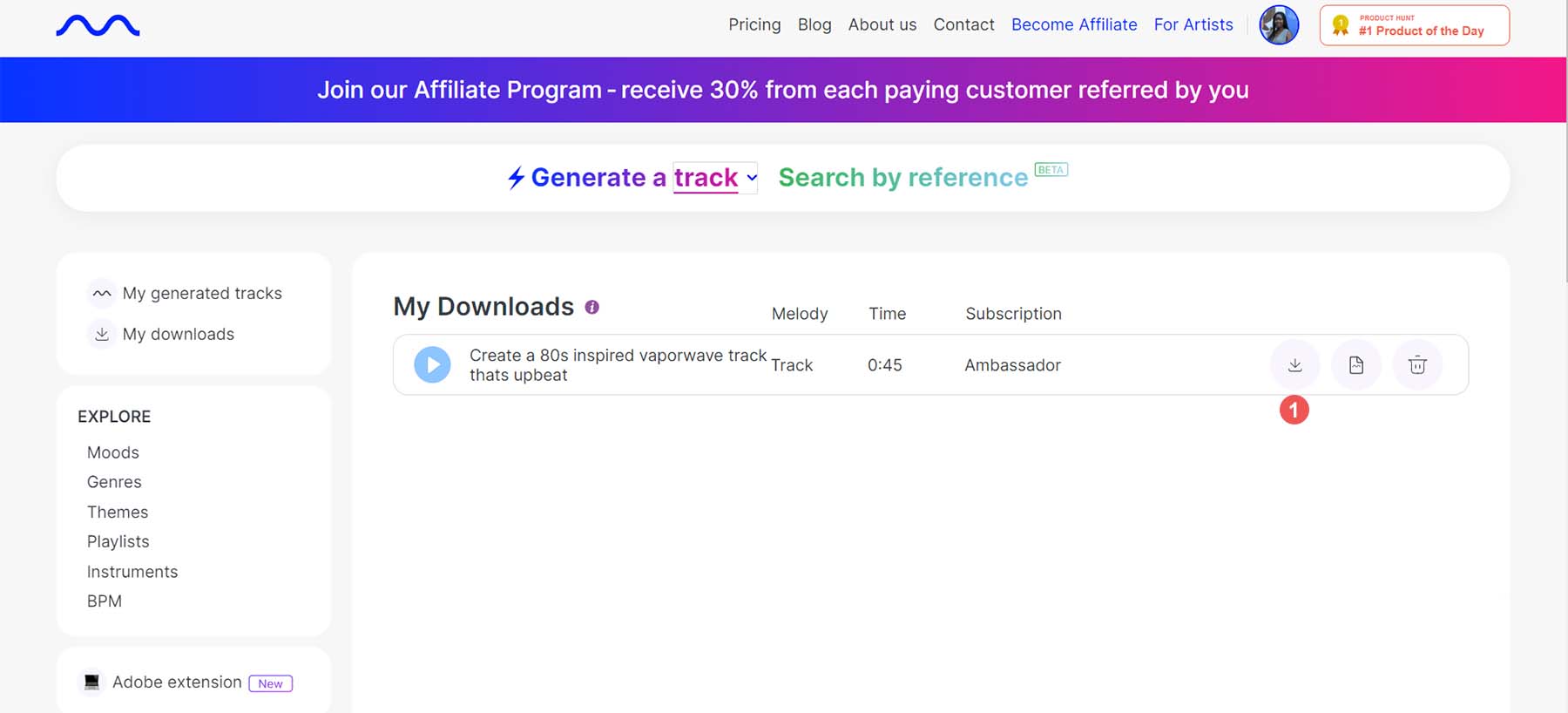Delete the track with trash icon

pos(1417,365)
